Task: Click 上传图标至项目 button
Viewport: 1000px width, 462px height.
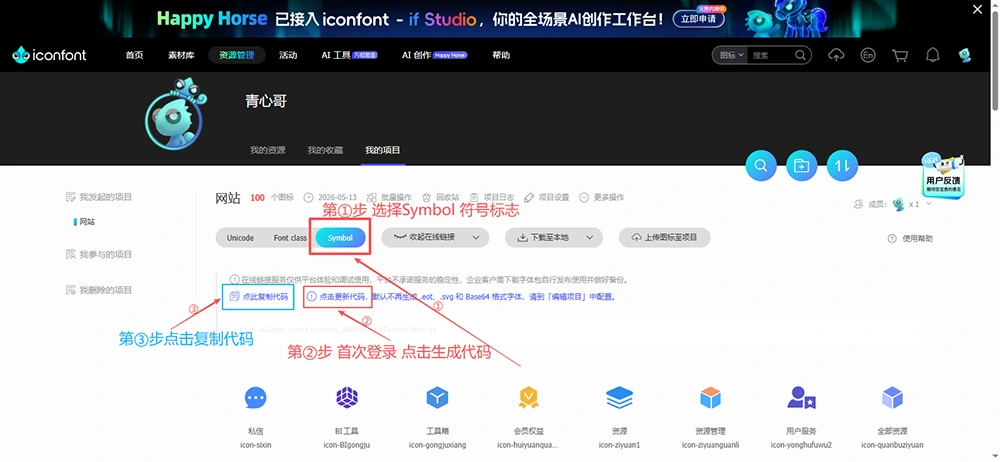Action: coord(665,237)
